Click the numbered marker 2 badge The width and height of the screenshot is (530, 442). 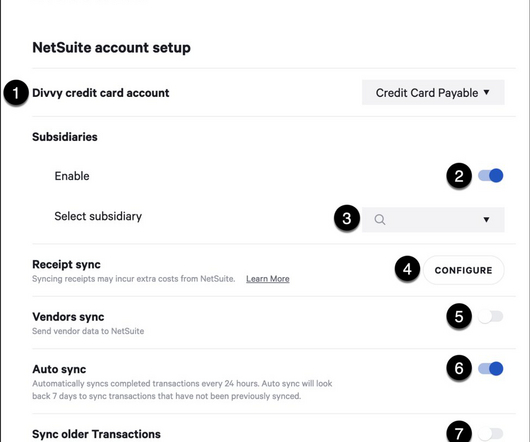[459, 176]
